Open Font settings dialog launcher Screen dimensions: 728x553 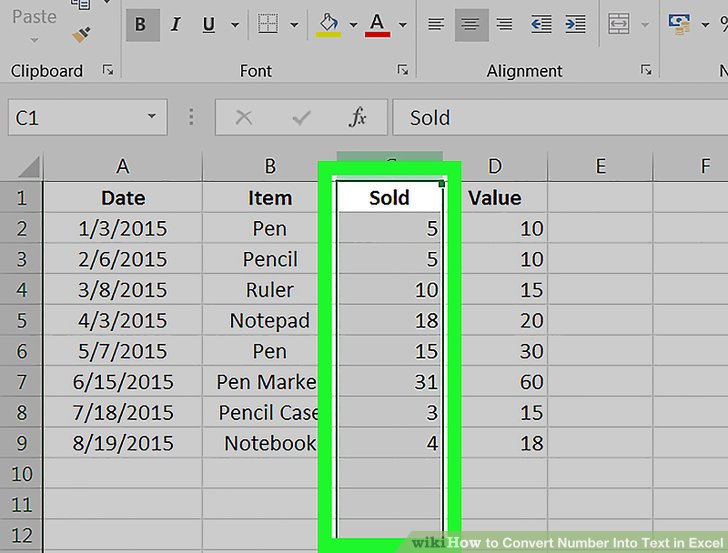coord(403,70)
